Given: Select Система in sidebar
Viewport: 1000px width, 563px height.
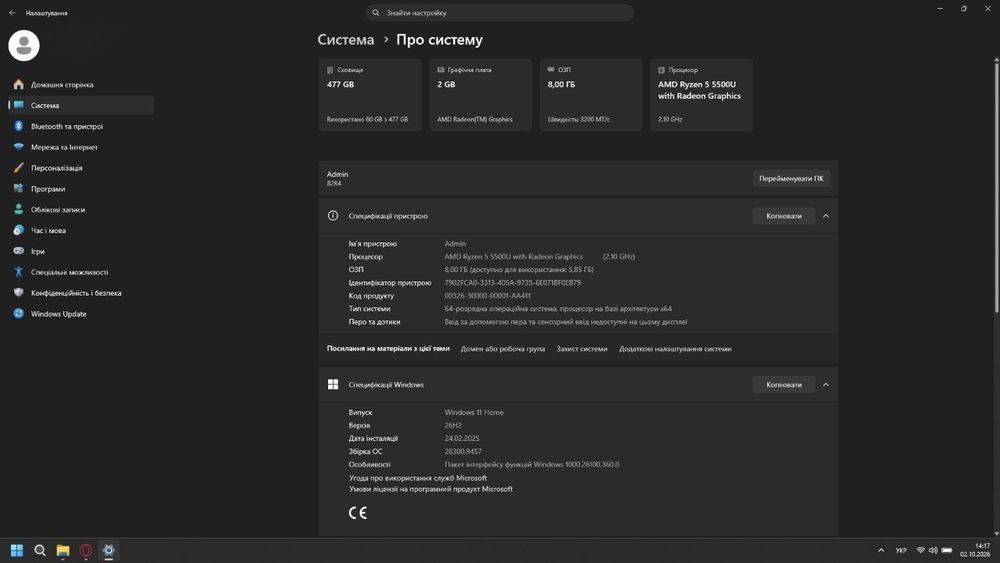Looking at the screenshot, I should click(x=81, y=105).
